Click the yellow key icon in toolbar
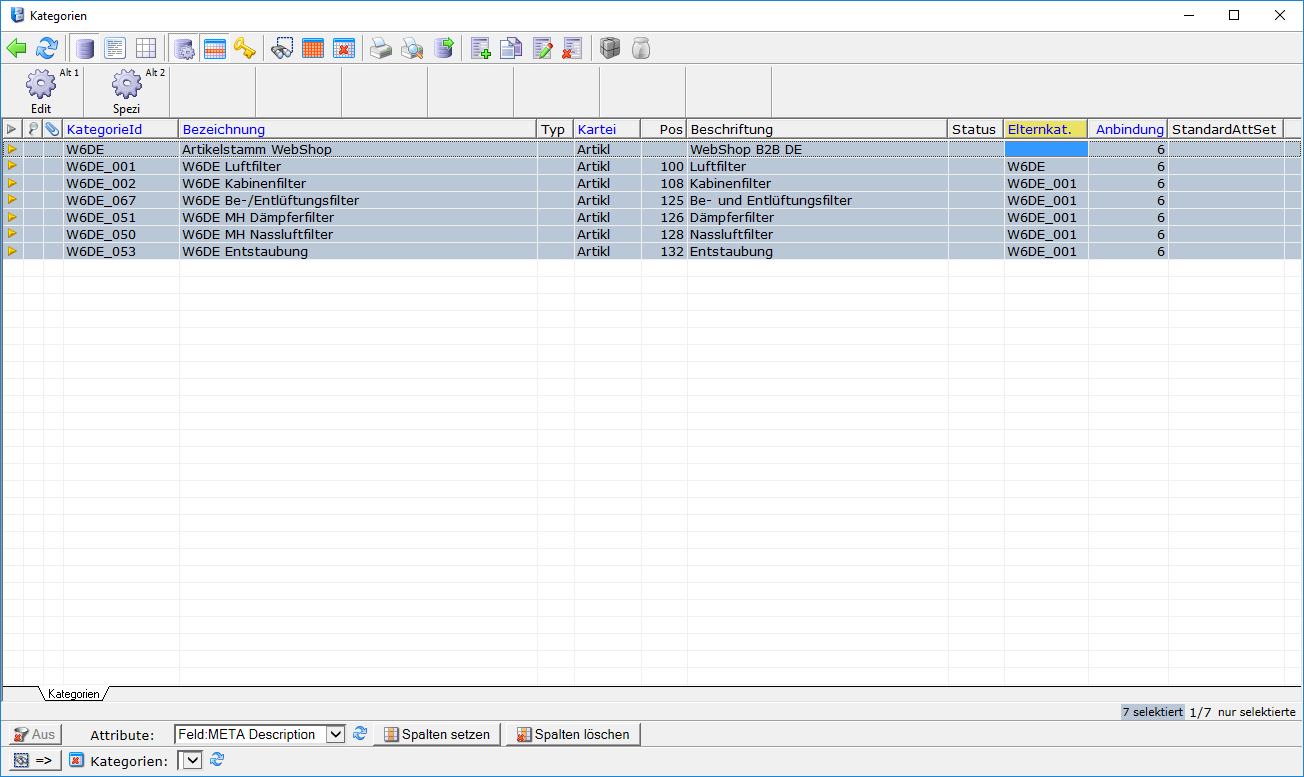This screenshot has width=1304, height=777. [x=245, y=48]
